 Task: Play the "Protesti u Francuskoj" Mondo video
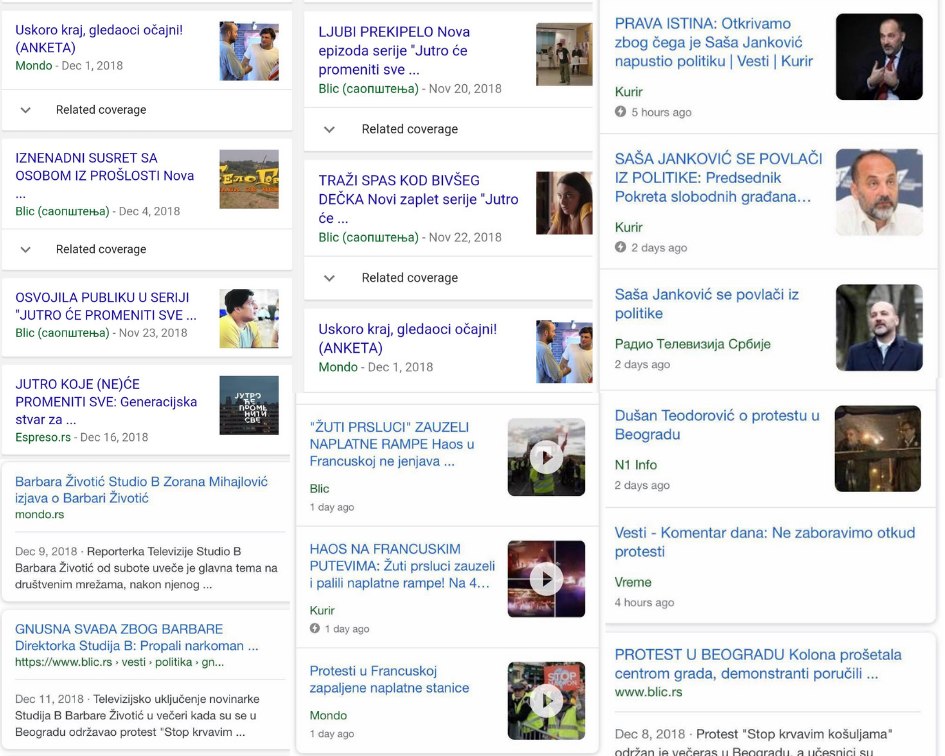pyautogui.click(x=546, y=701)
